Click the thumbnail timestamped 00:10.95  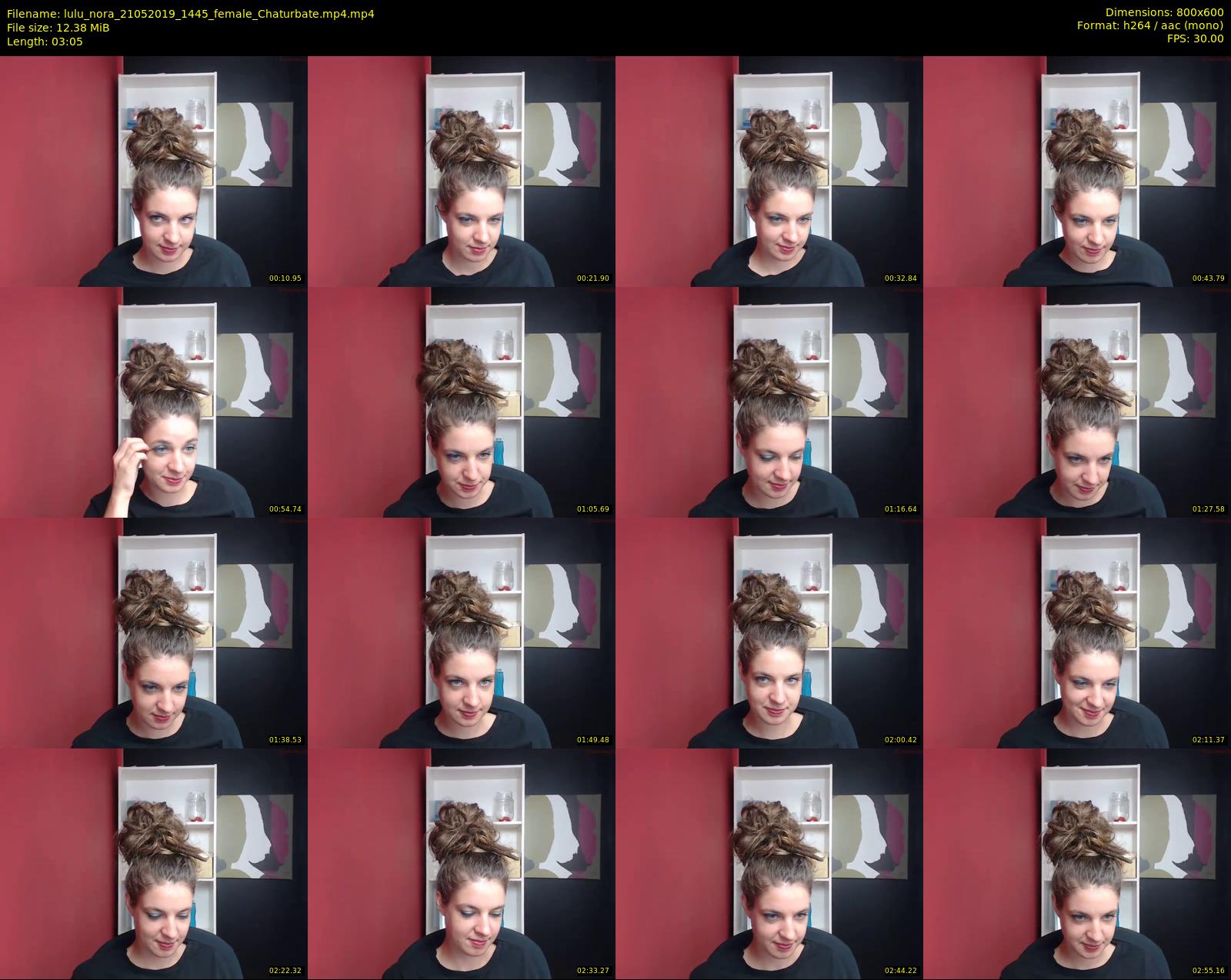(x=154, y=171)
